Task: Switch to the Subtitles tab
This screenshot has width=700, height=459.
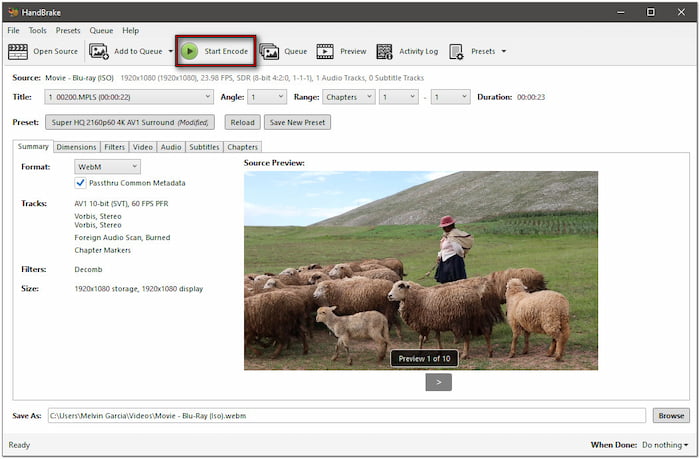Action: (x=204, y=147)
